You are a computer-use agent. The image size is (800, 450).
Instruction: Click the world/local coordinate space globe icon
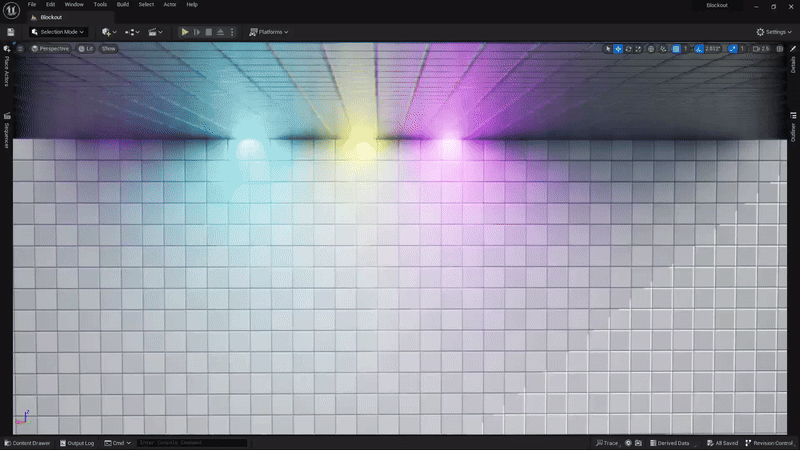coord(651,48)
